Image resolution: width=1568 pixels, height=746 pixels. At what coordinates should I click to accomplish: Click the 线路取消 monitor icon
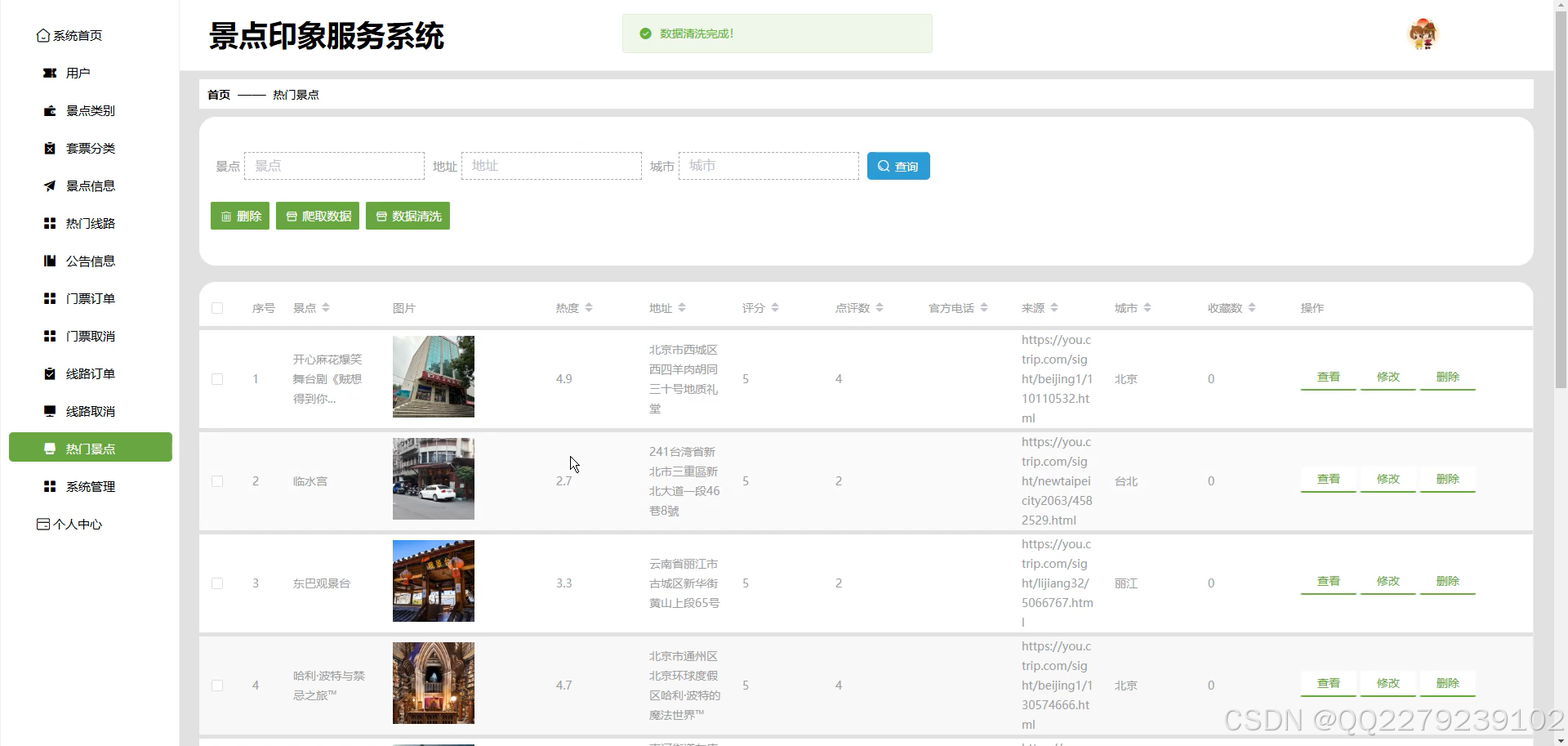tap(50, 411)
